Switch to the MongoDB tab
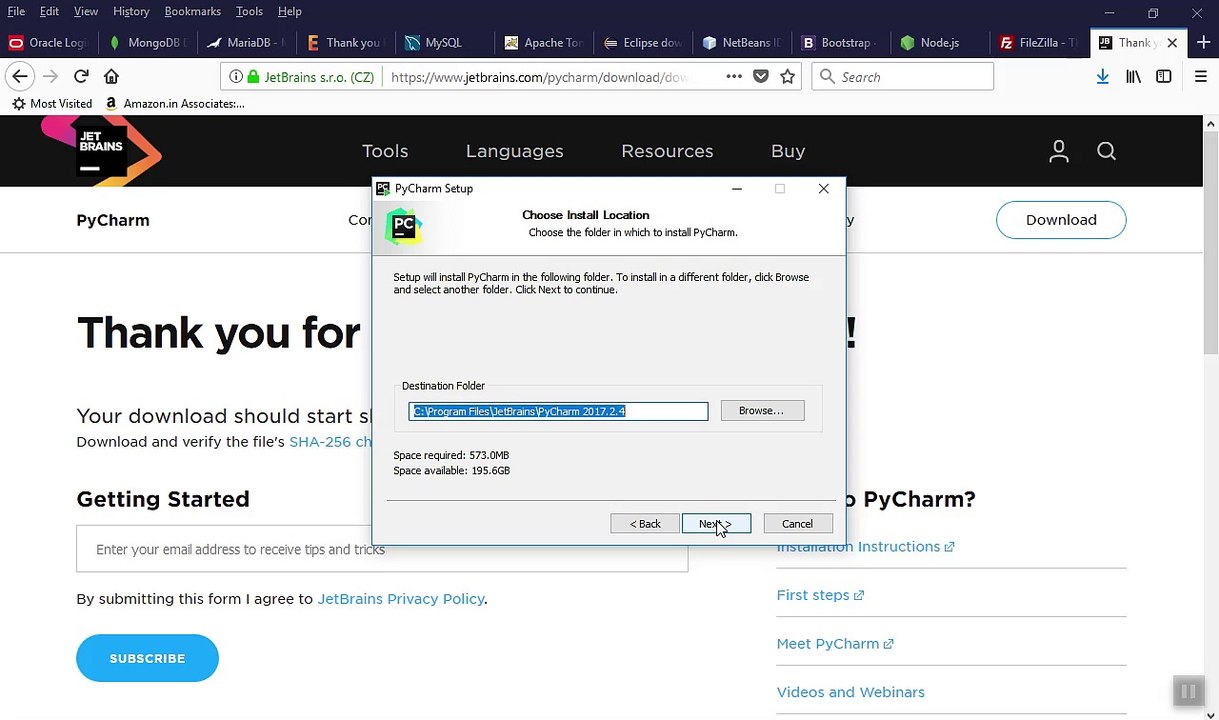1219x720 pixels. (x=147, y=43)
